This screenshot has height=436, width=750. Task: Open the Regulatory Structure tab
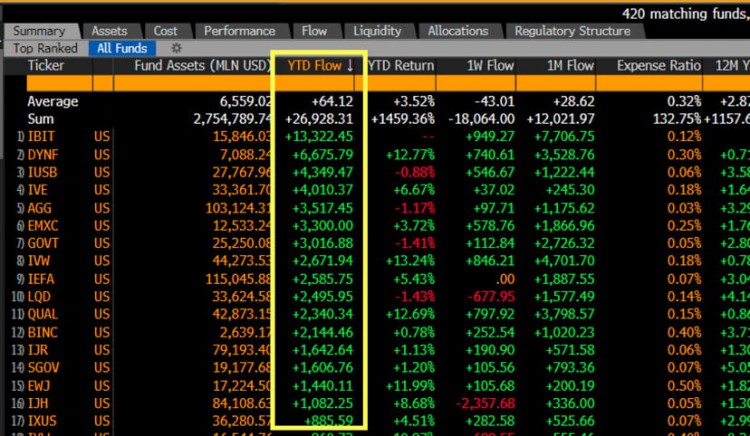point(573,31)
